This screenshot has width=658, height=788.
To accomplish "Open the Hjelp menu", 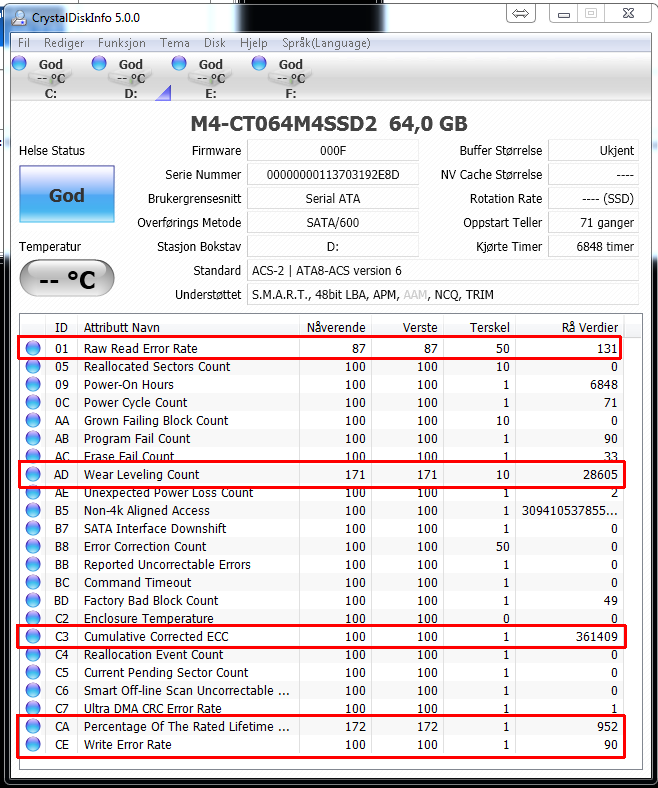I will click(254, 43).
